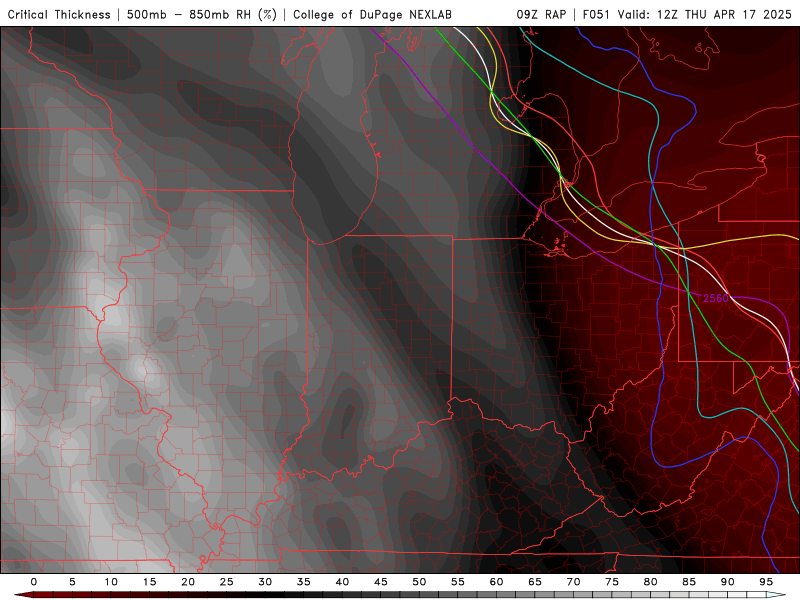Click the "10" value on the RH scale

[111, 582]
